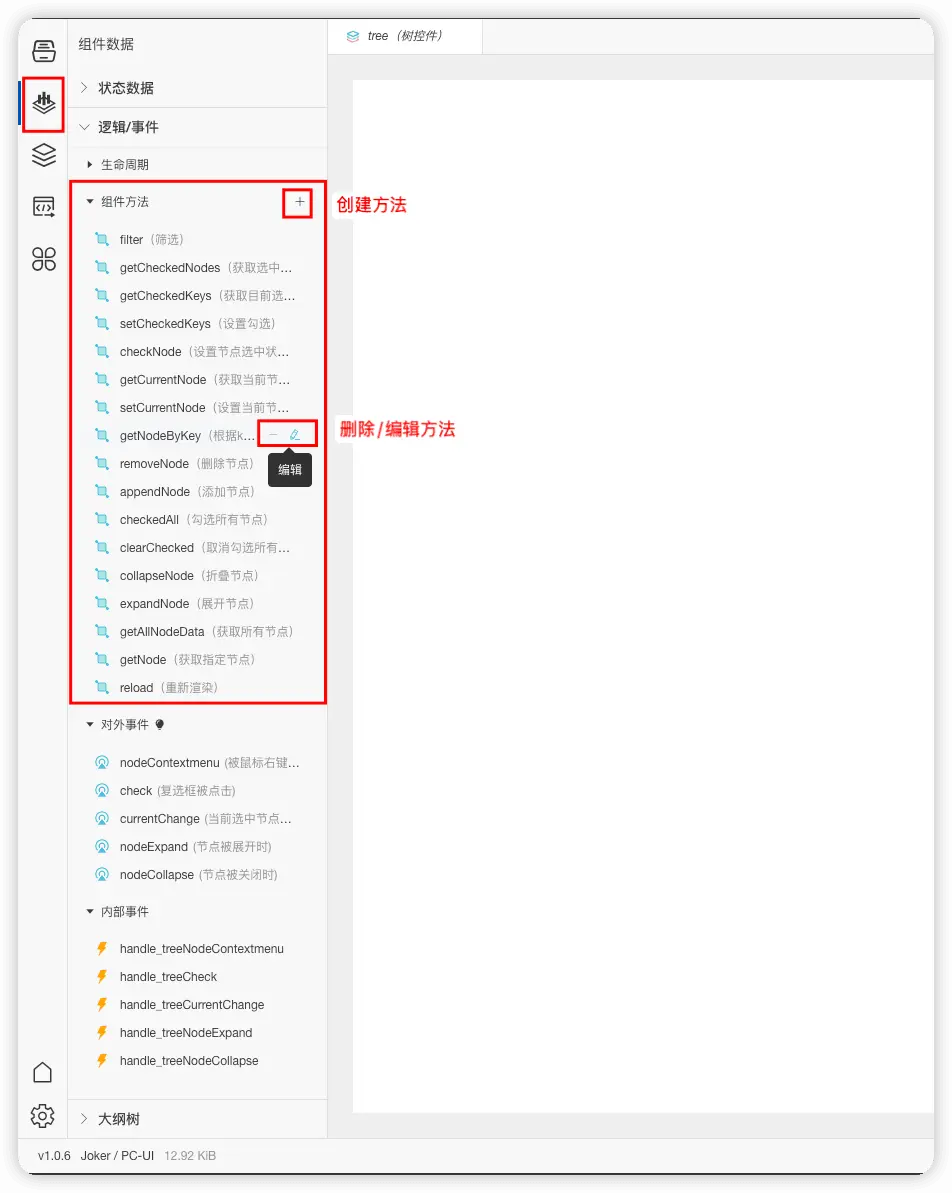Open the four-leaf components sidebar icon

coord(43,259)
